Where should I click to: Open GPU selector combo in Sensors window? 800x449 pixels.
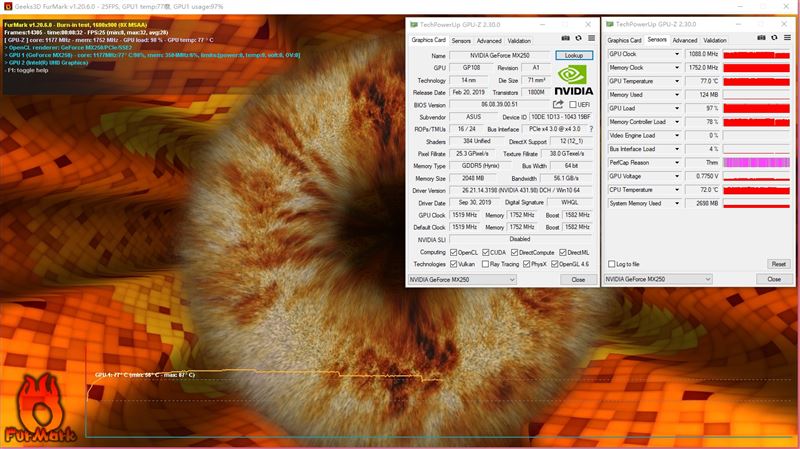[x=658, y=279]
